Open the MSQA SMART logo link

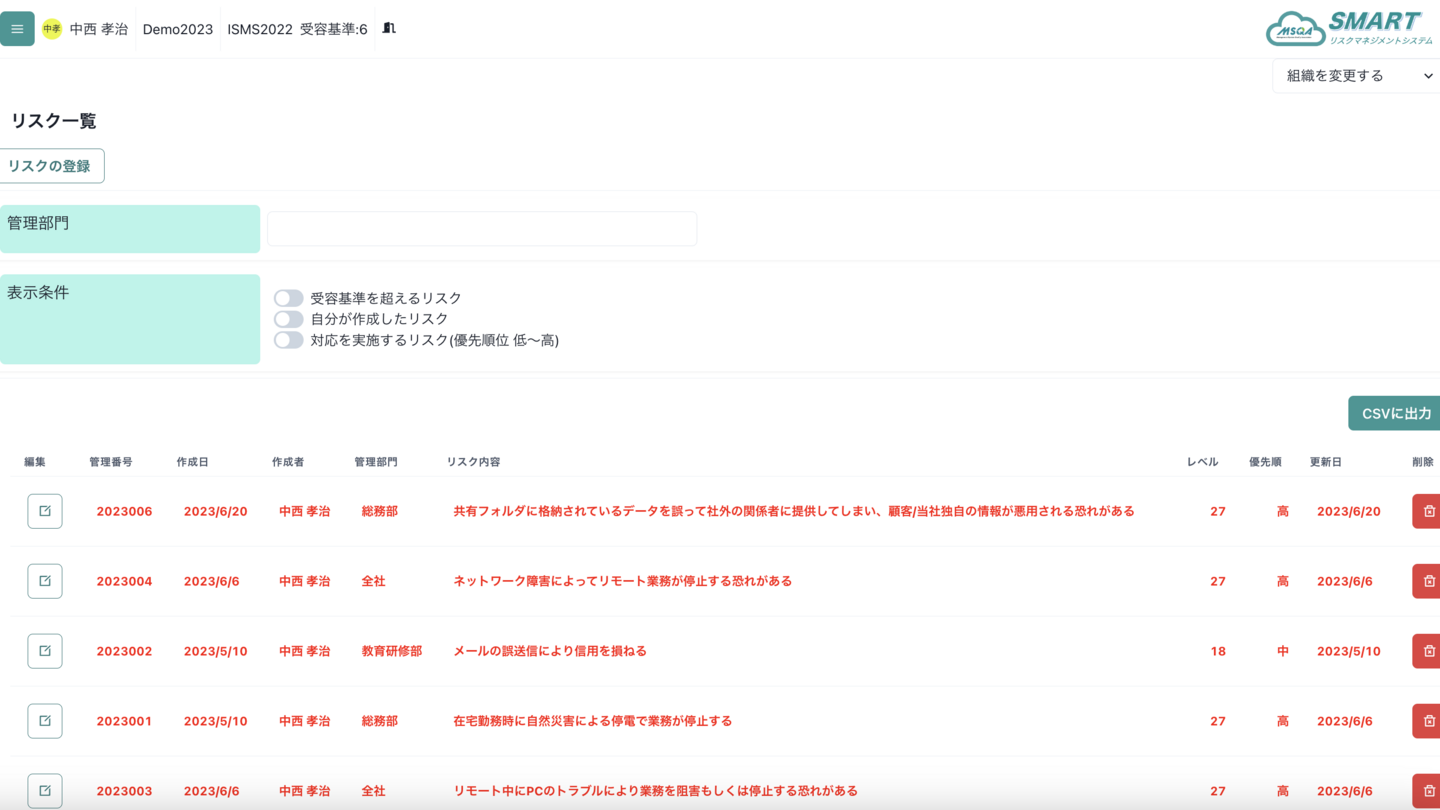click(1348, 29)
